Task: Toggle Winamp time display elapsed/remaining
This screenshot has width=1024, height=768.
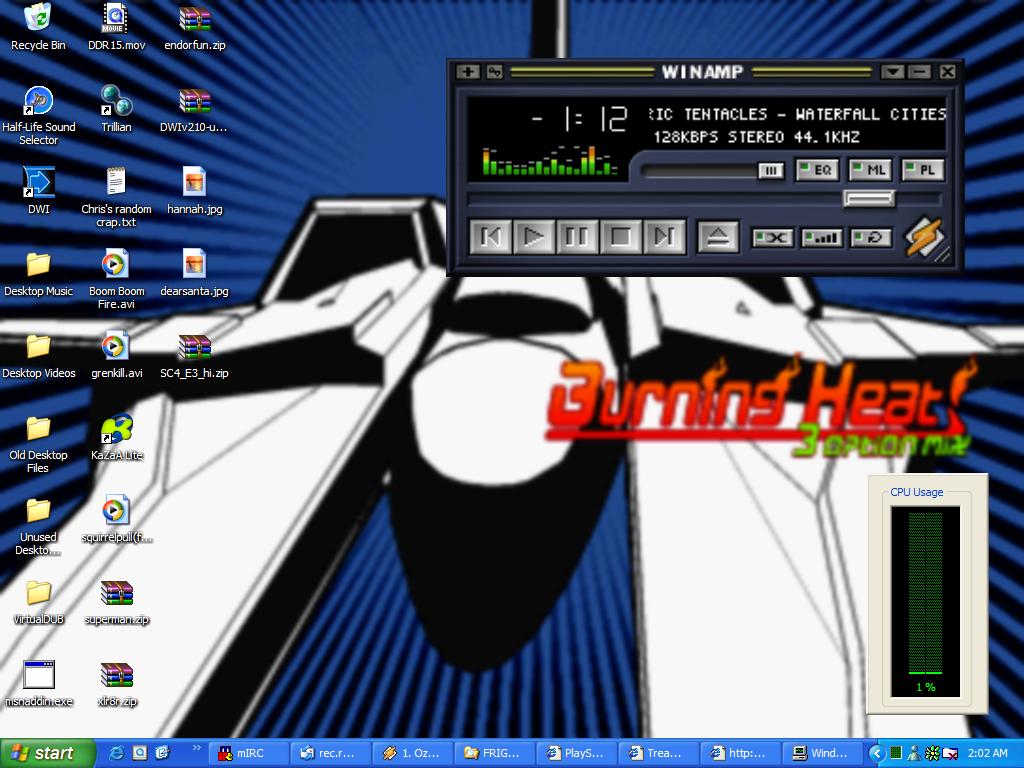Action: (x=581, y=120)
